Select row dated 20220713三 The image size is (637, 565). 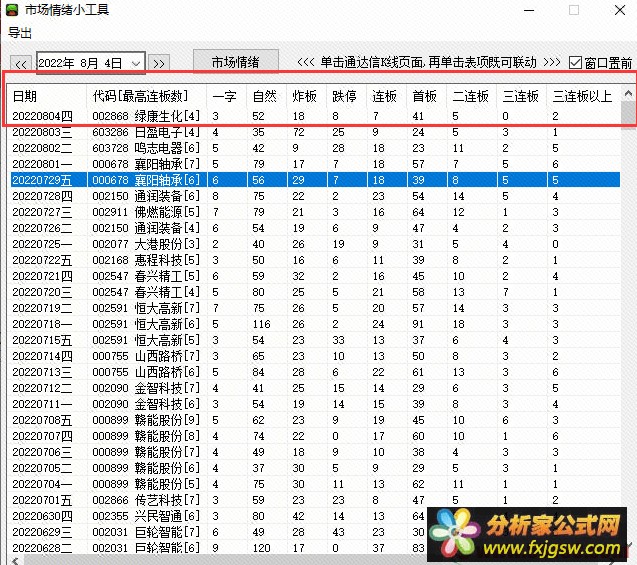point(313,372)
